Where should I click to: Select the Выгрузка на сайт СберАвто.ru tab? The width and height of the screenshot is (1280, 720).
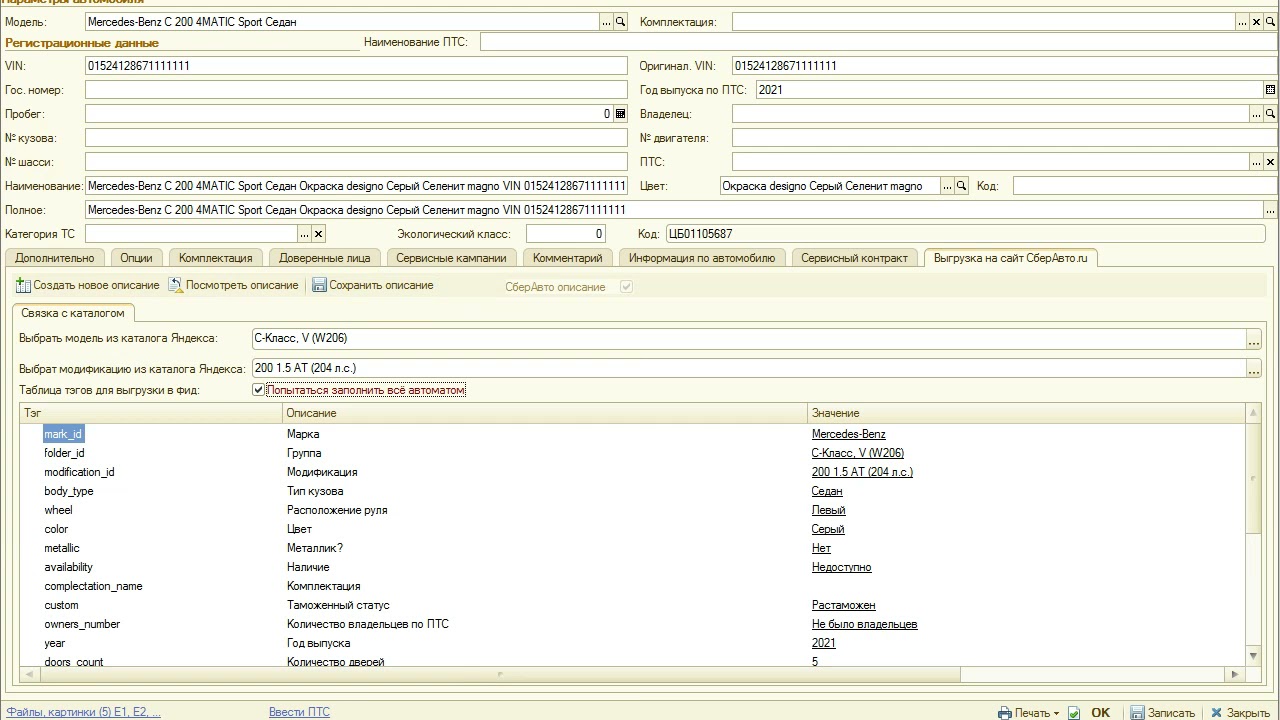(x=1011, y=258)
